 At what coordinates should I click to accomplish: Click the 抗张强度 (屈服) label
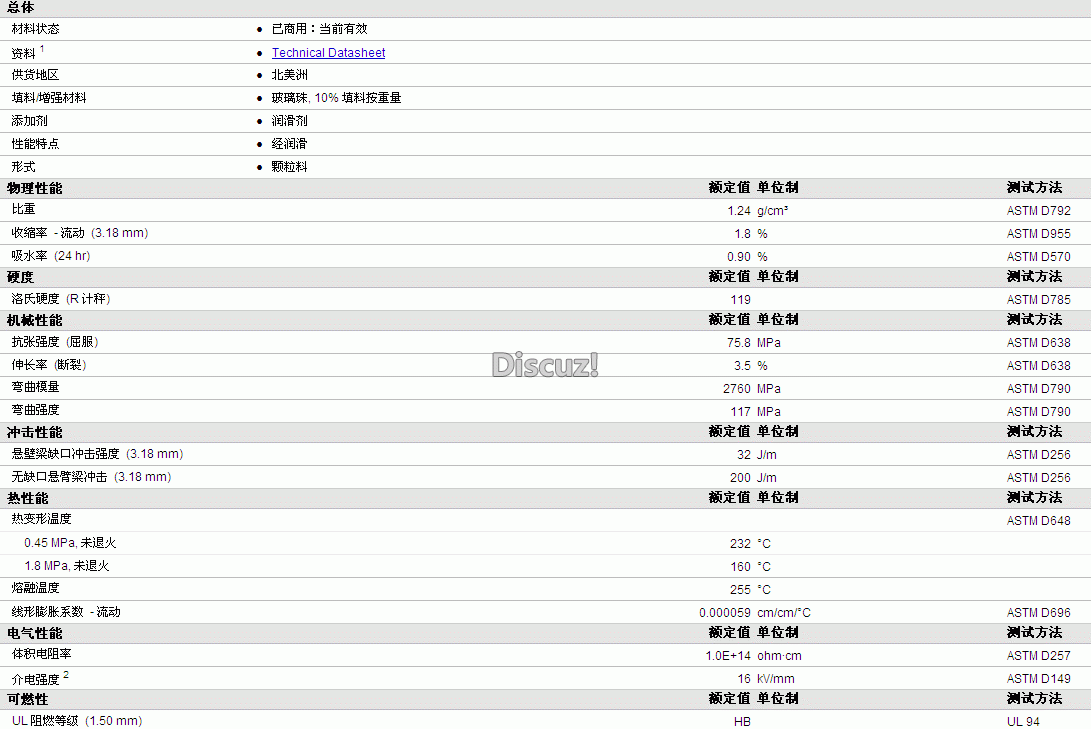(55, 342)
